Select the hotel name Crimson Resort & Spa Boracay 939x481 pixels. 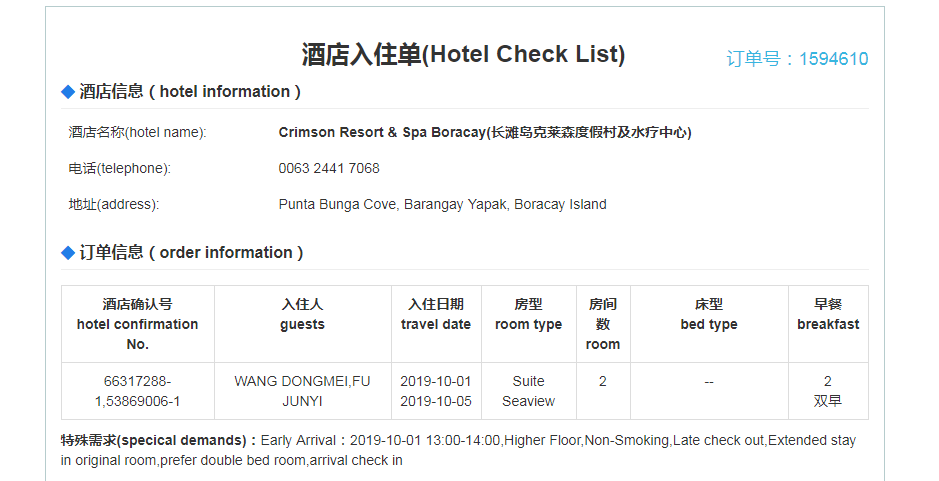coord(485,132)
